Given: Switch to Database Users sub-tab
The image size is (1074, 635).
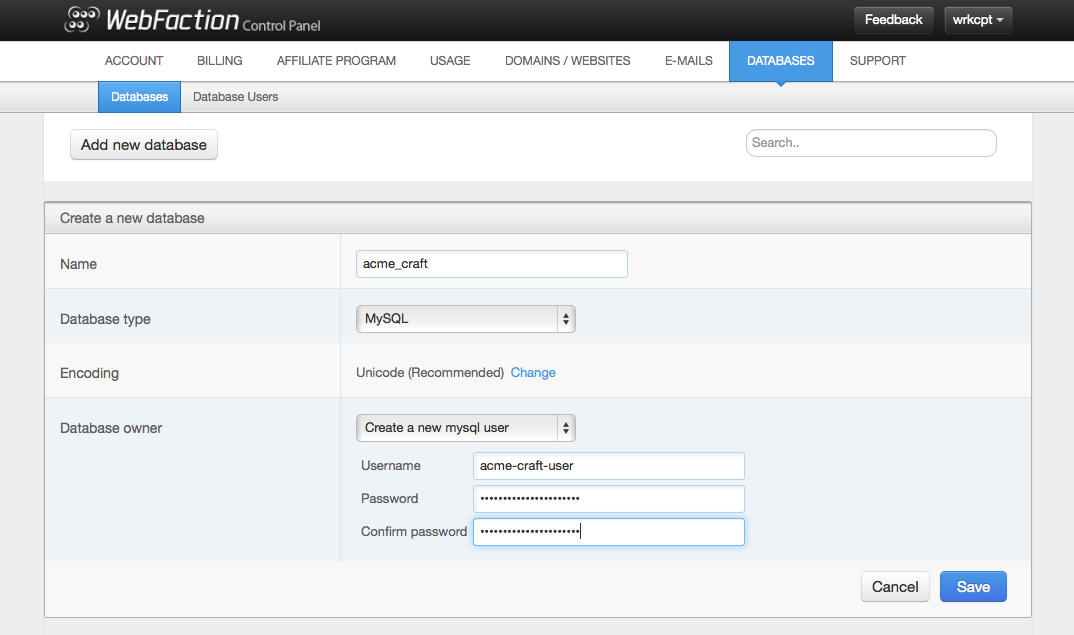Looking at the screenshot, I should coord(236,97).
